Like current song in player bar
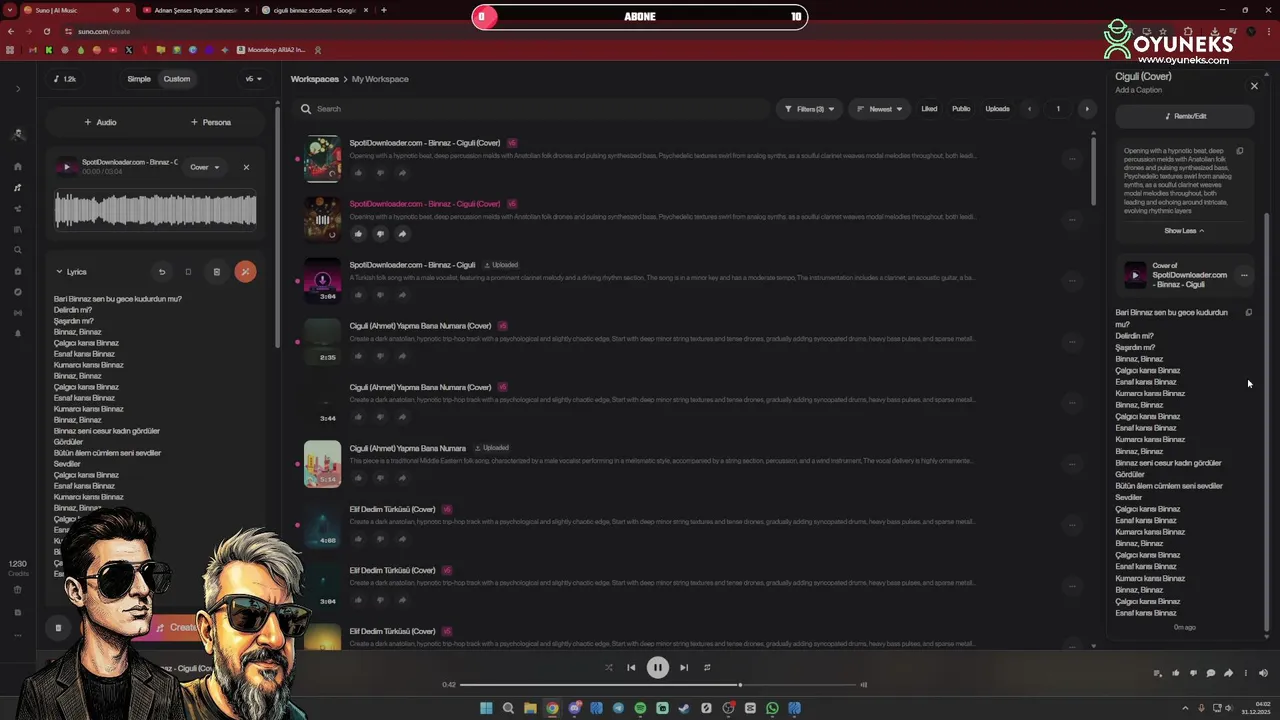 [x=1175, y=673]
